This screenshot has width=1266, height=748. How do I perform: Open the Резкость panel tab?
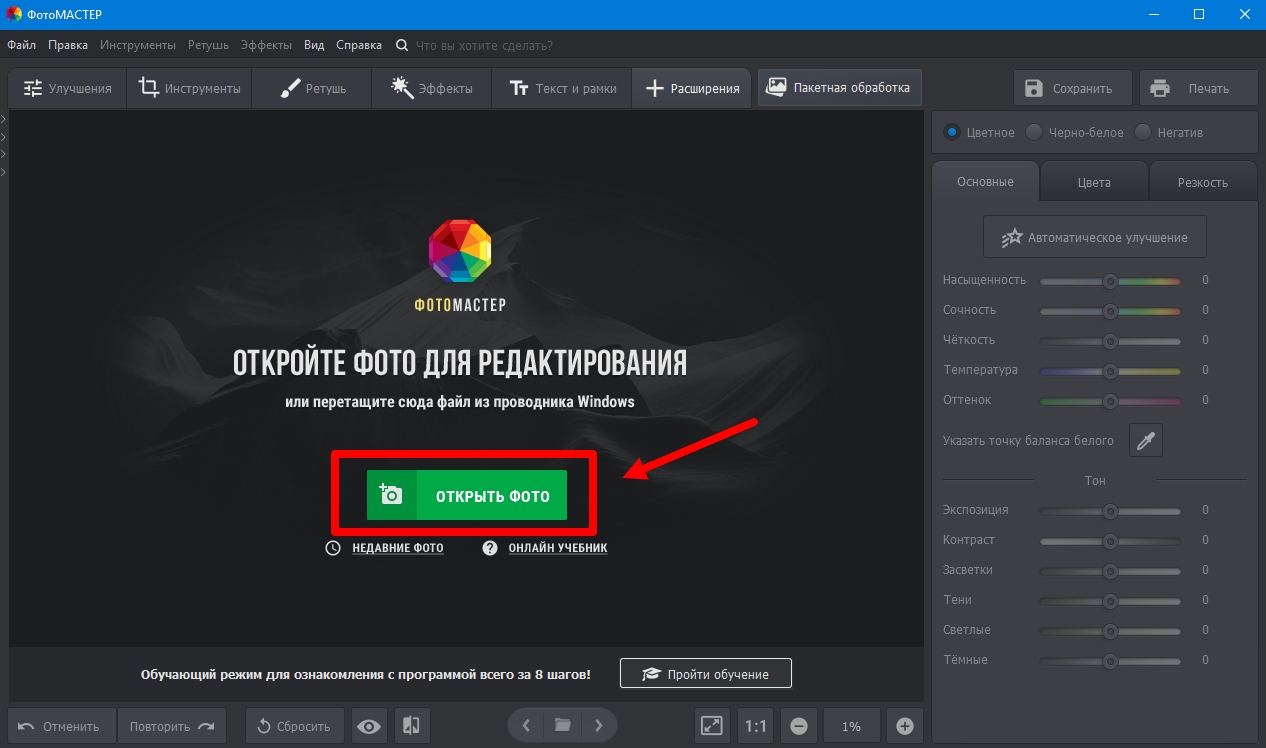1203,182
